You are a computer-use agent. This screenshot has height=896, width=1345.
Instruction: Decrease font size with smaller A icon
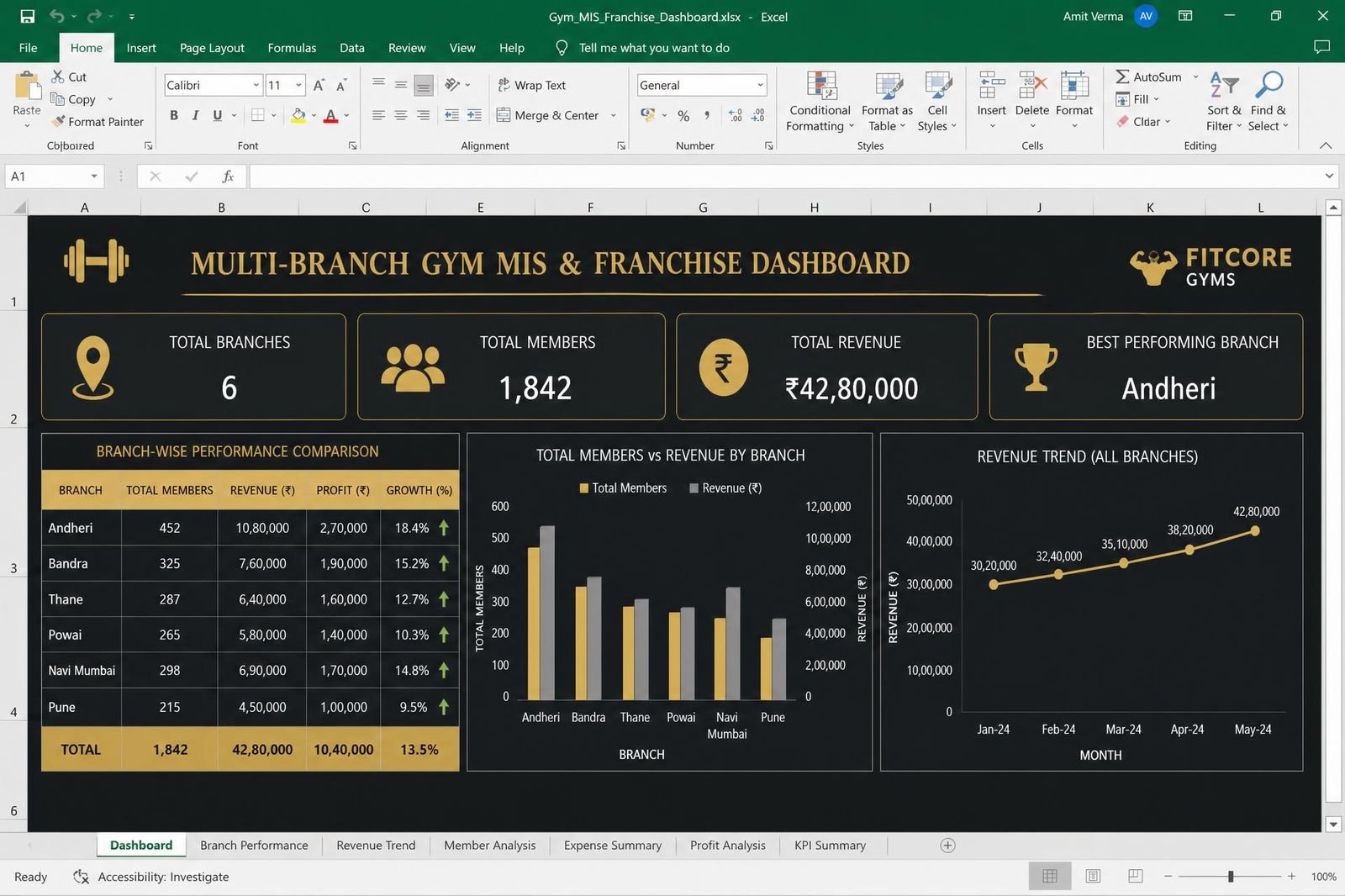340,85
